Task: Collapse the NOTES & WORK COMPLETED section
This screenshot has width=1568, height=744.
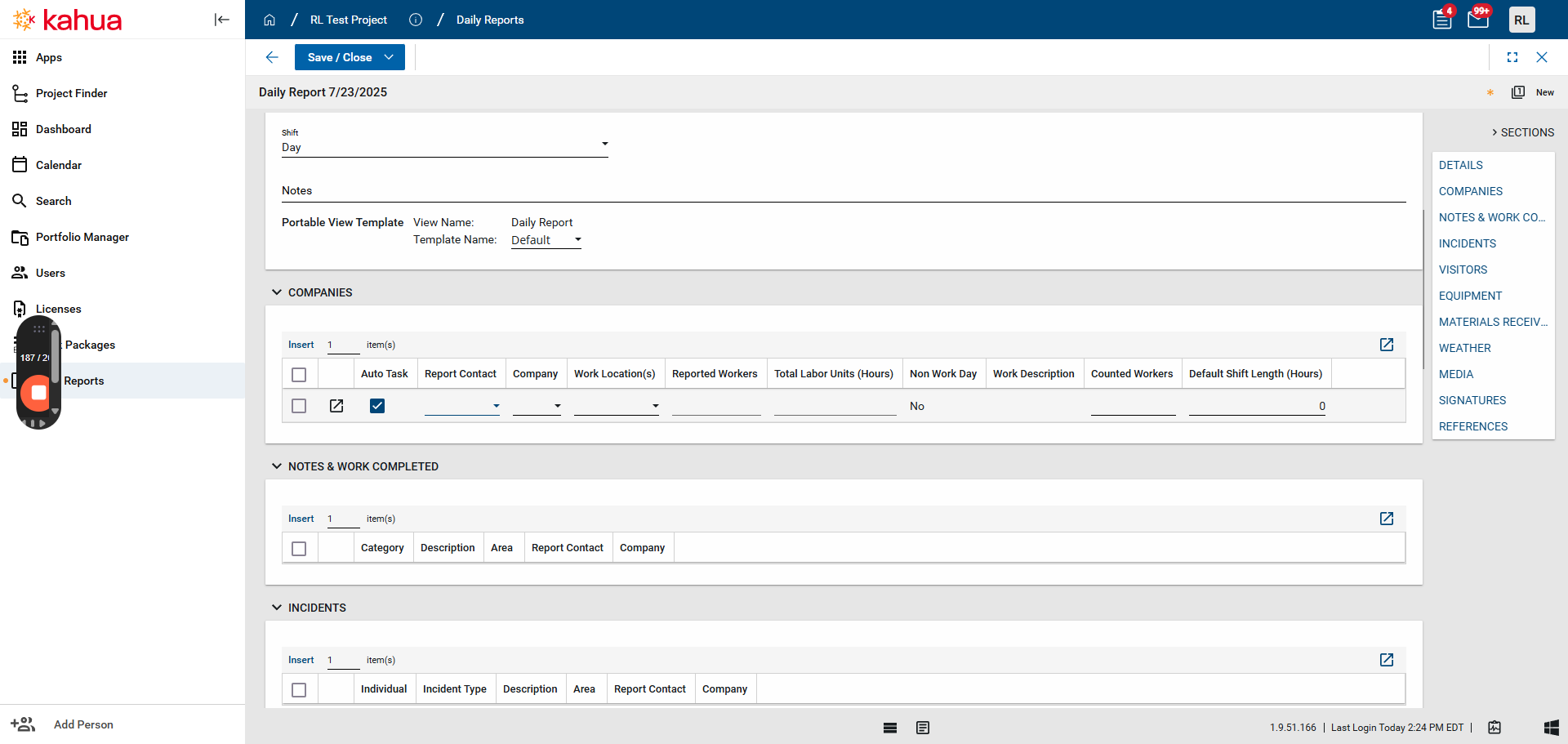Action: tap(277, 466)
